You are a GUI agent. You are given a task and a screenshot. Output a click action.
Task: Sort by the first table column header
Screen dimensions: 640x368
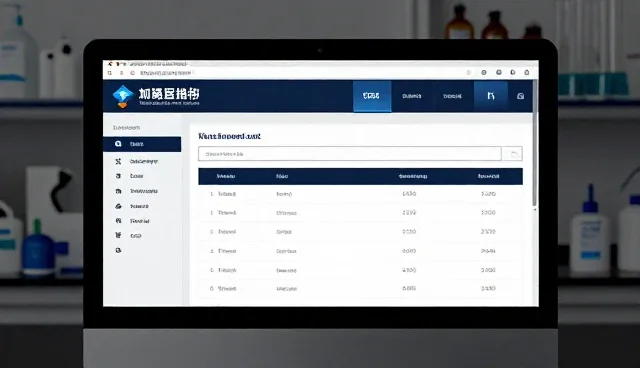pyautogui.click(x=226, y=176)
